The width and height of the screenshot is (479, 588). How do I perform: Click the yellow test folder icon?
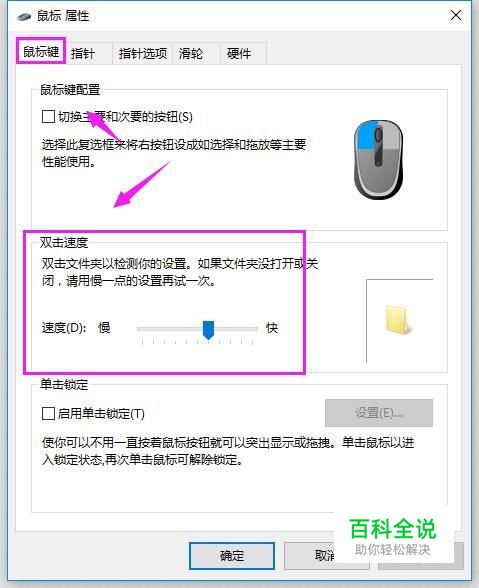coord(398,320)
